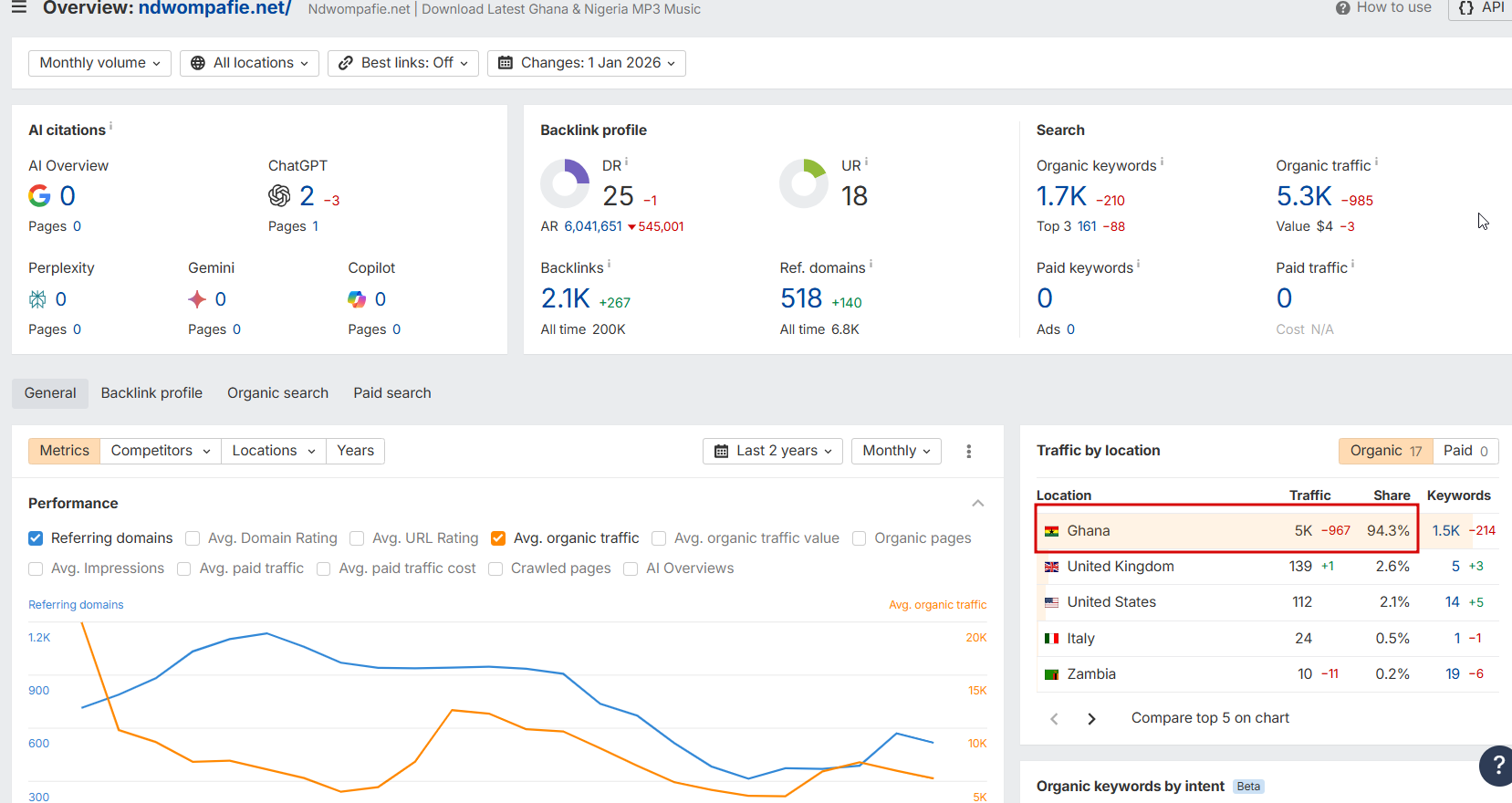Click the United States flag icon
Screen dimensions: 1512x803
tap(1051, 602)
